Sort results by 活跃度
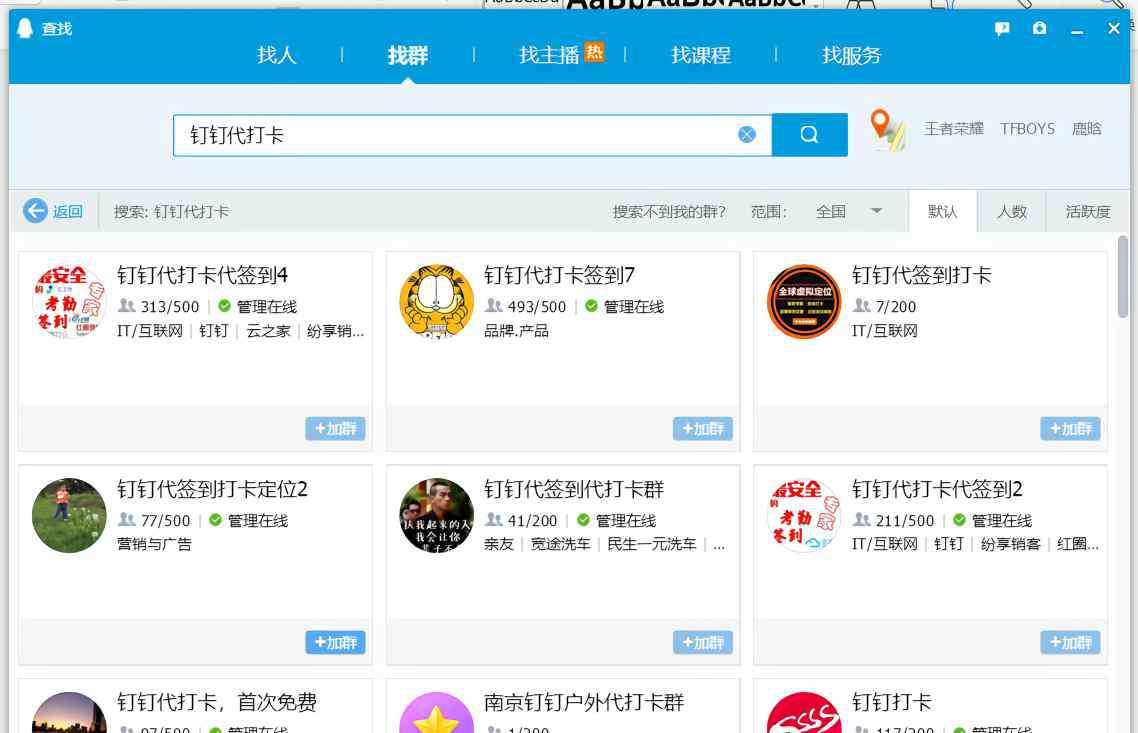This screenshot has width=1138, height=733. pyautogui.click(x=1088, y=211)
